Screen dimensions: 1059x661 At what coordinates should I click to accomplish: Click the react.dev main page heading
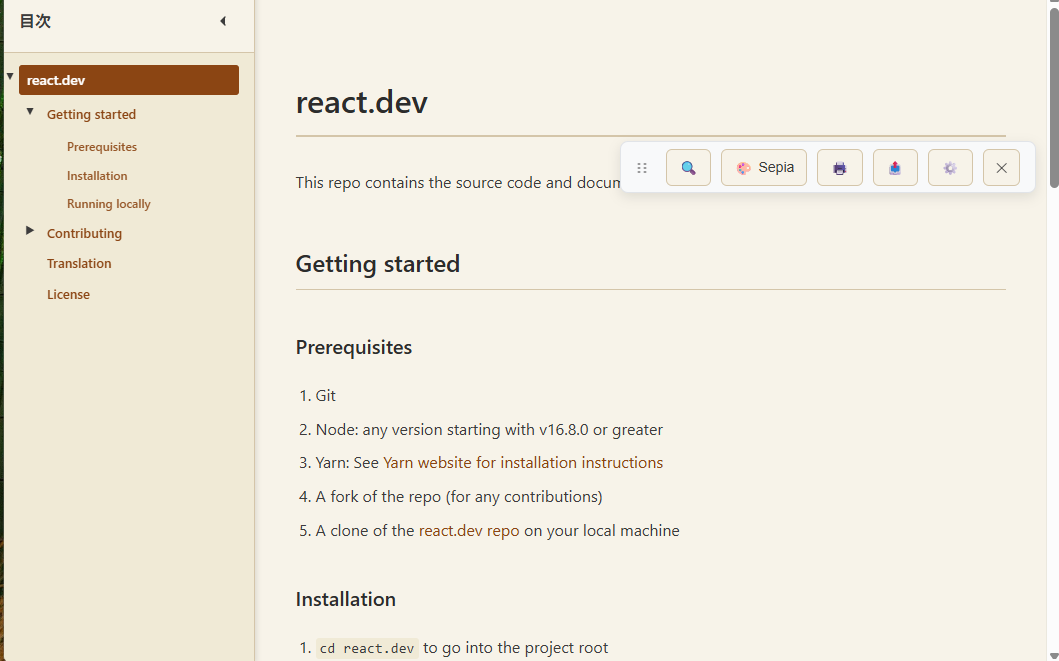pos(361,102)
